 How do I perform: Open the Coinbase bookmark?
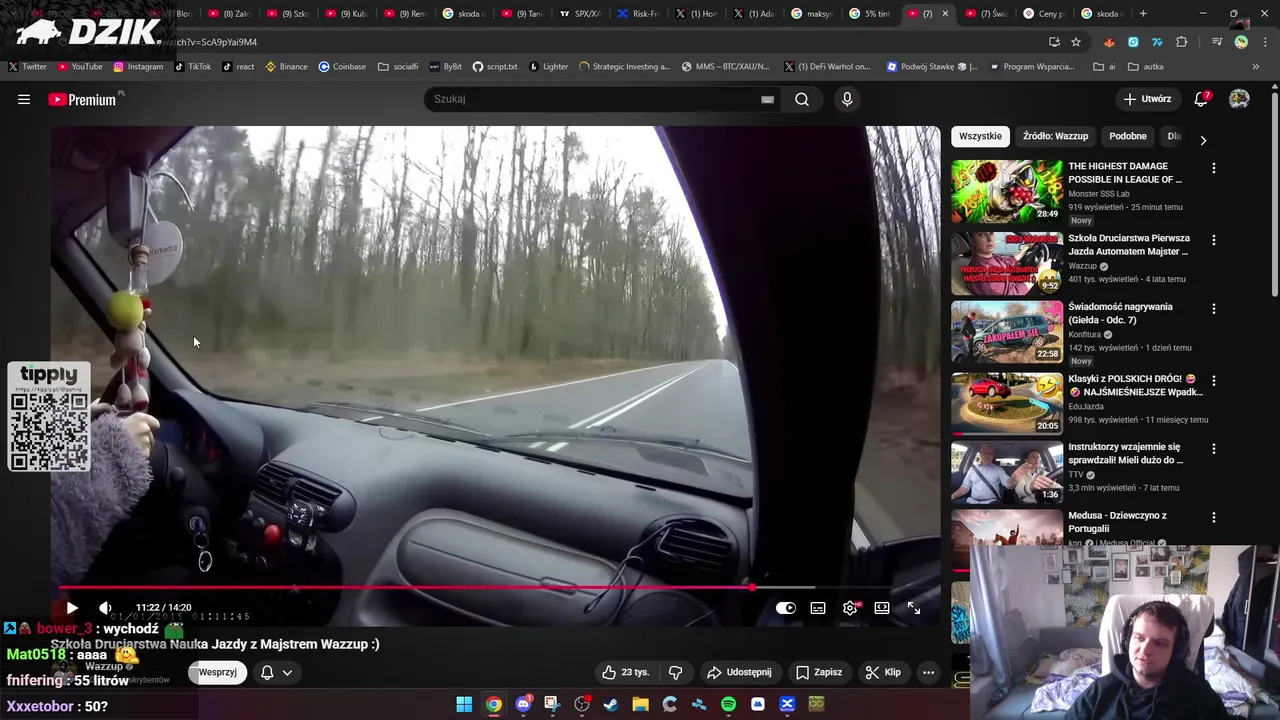point(342,67)
